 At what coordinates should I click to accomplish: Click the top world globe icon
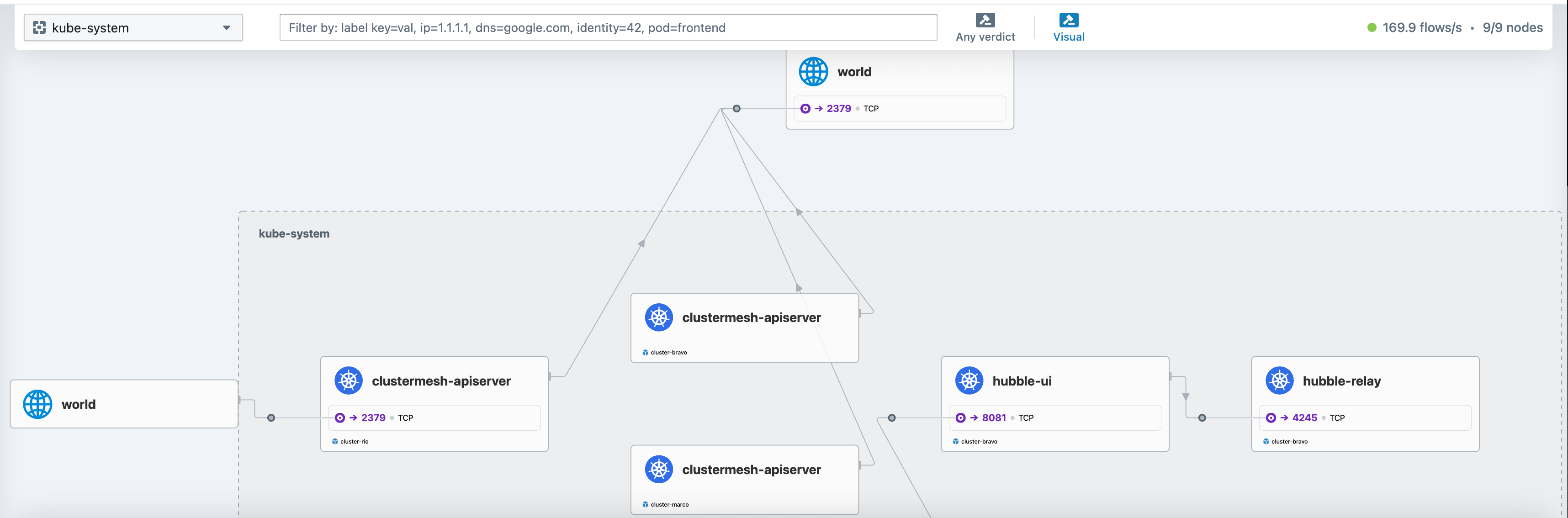click(x=813, y=72)
